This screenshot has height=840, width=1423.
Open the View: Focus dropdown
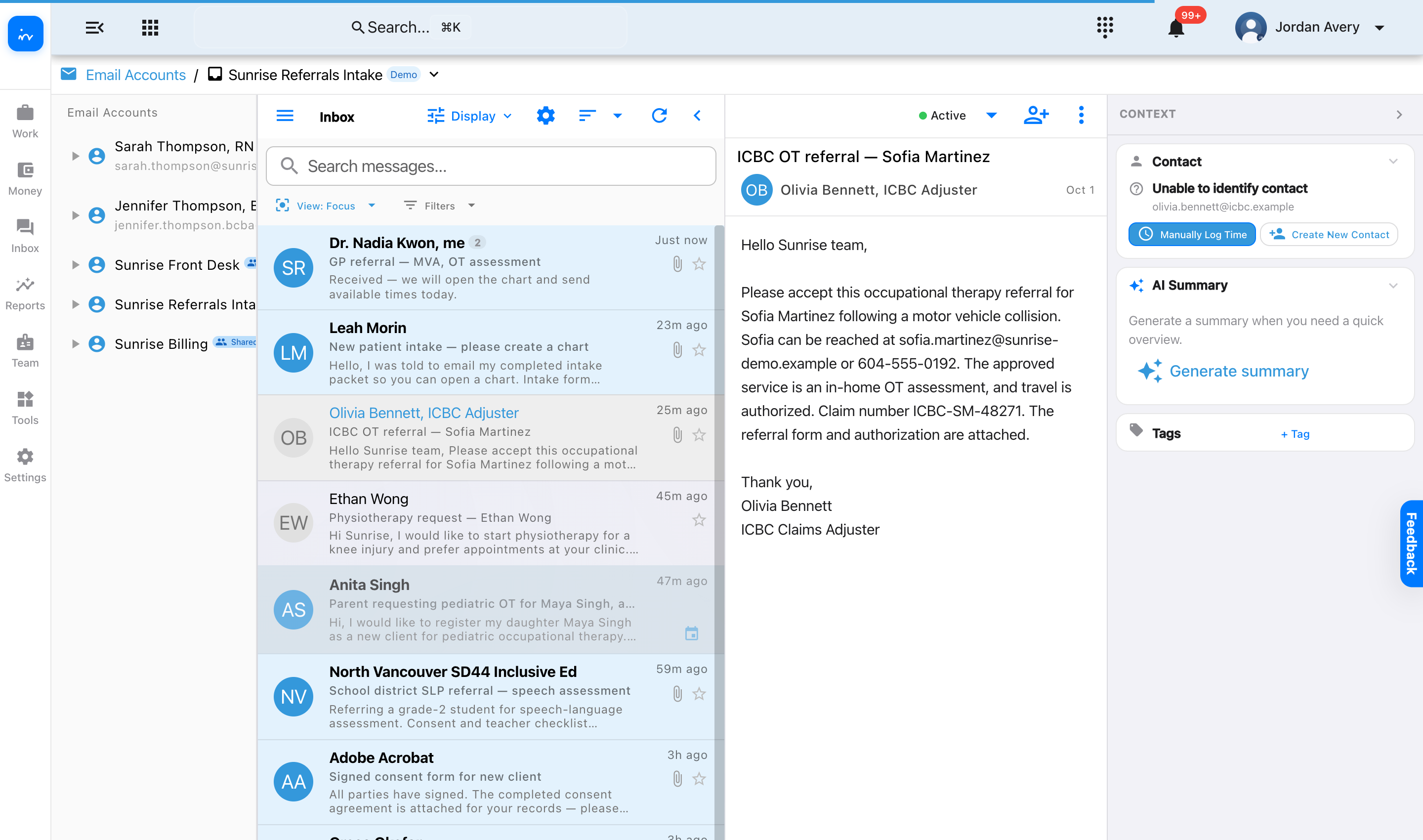(326, 206)
